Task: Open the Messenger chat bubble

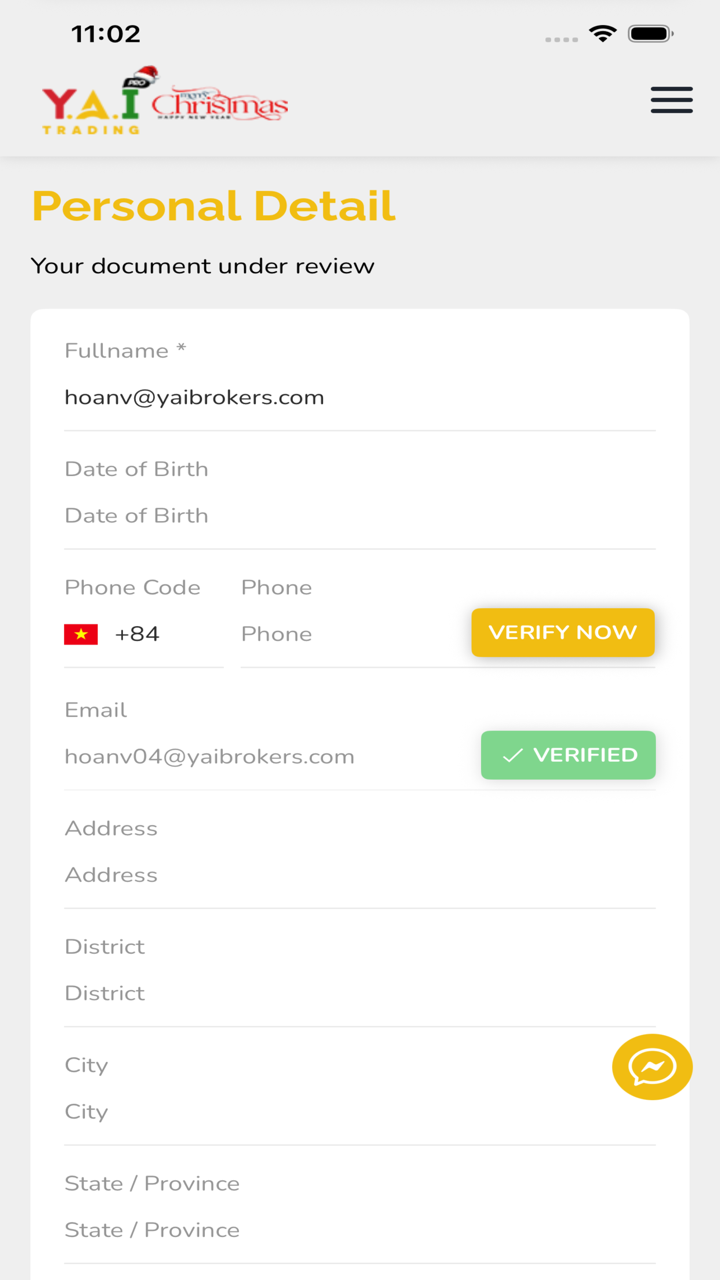Action: pyautogui.click(x=652, y=1067)
